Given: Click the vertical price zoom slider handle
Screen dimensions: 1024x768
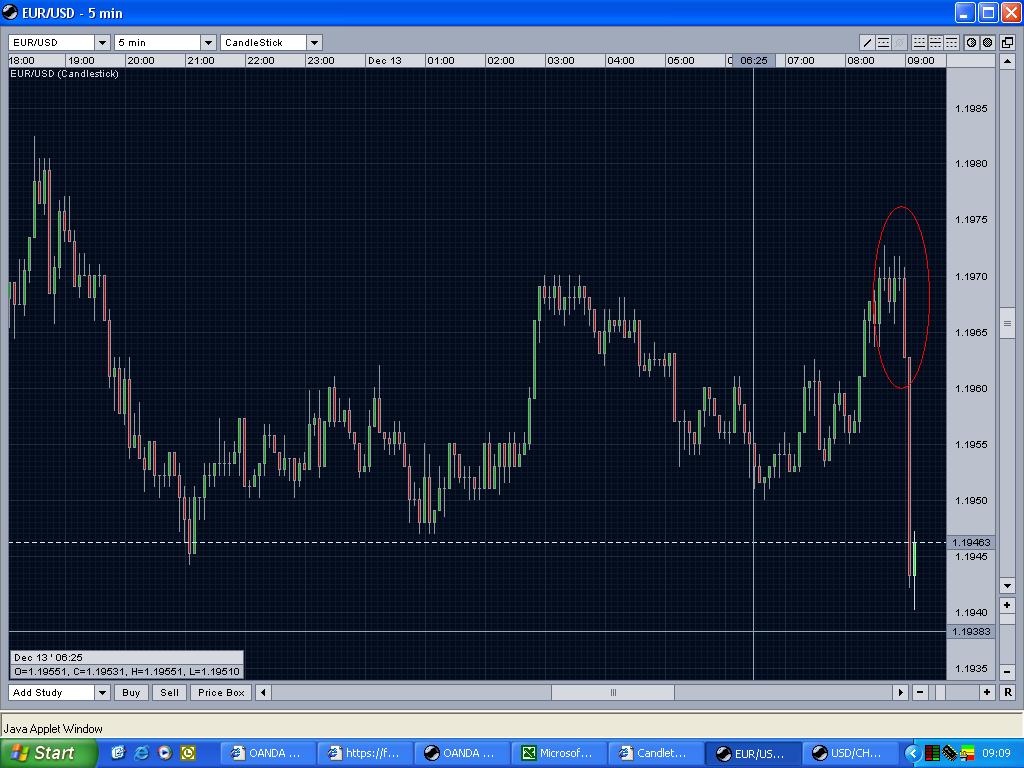Looking at the screenshot, I should pyautogui.click(x=1007, y=618).
